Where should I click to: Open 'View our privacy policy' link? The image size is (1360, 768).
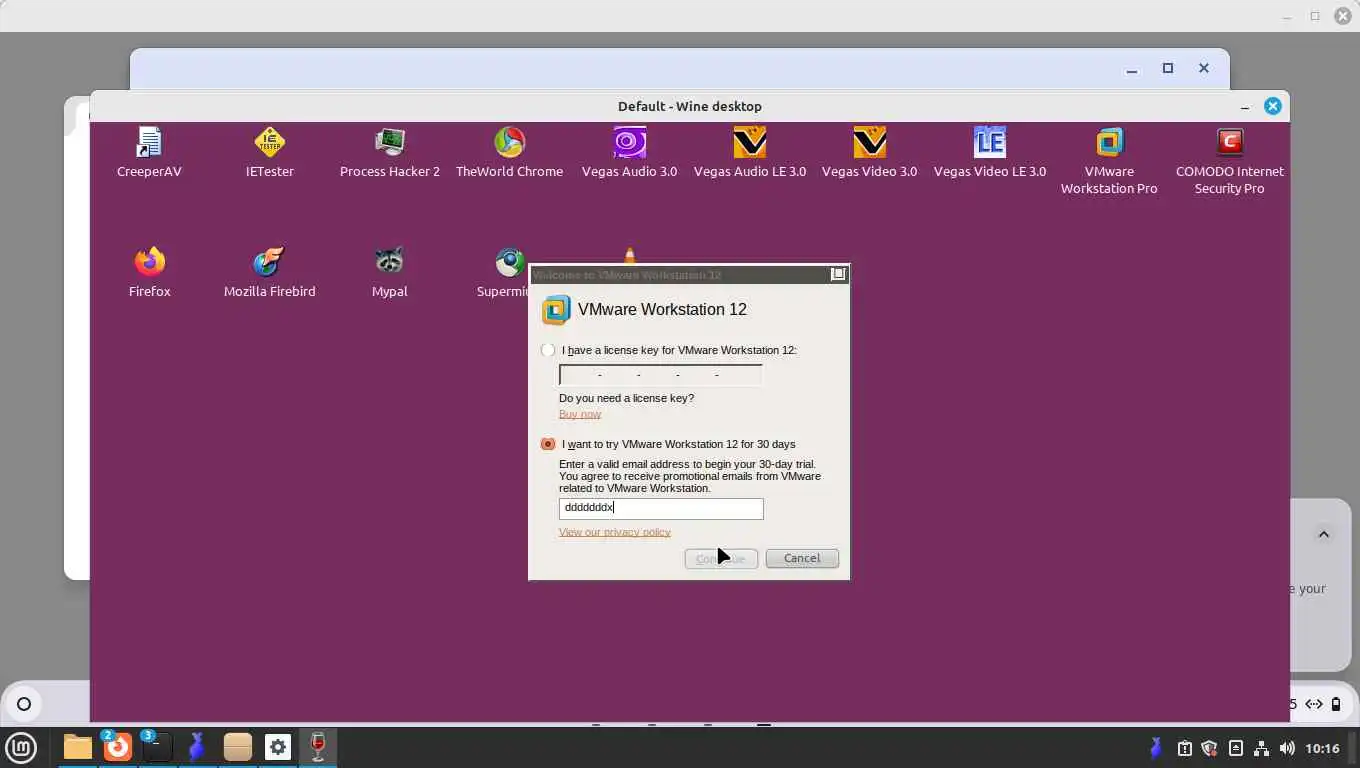coord(615,532)
